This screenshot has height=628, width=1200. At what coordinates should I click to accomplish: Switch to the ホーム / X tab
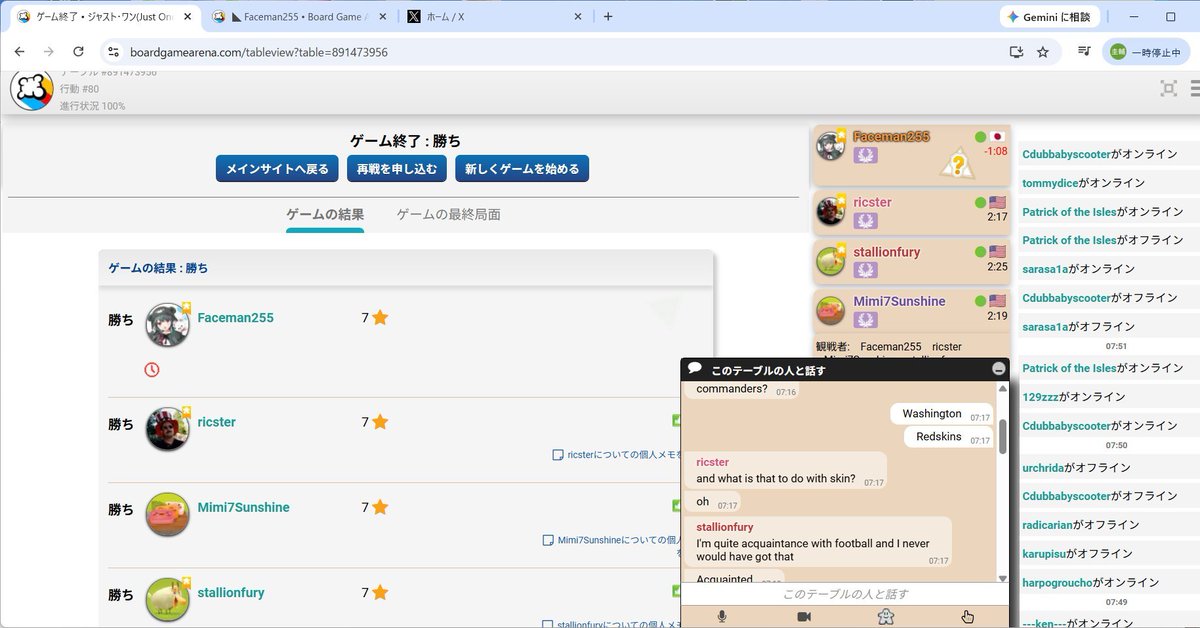(x=494, y=17)
